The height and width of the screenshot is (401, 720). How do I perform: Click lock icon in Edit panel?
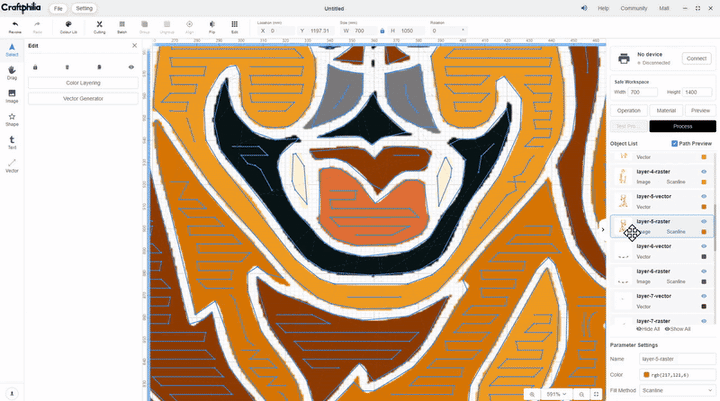35,67
